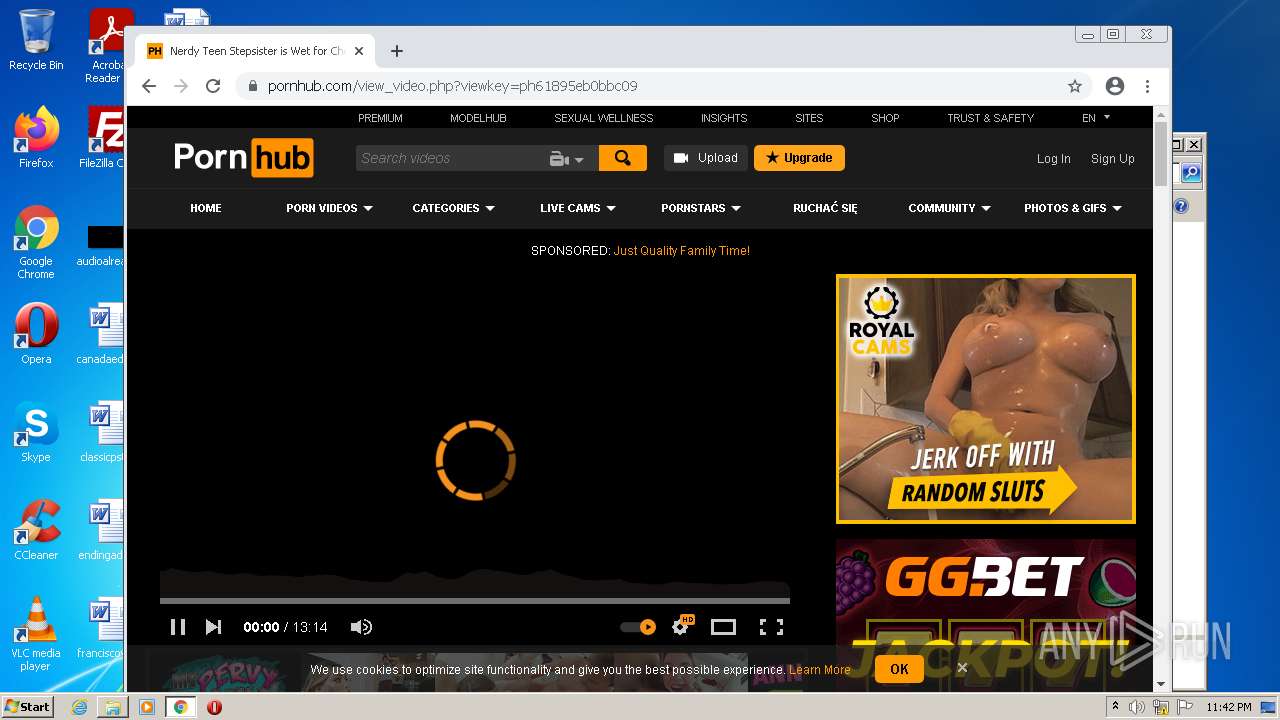Click the volume icon in system tray

pyautogui.click(x=1137, y=707)
